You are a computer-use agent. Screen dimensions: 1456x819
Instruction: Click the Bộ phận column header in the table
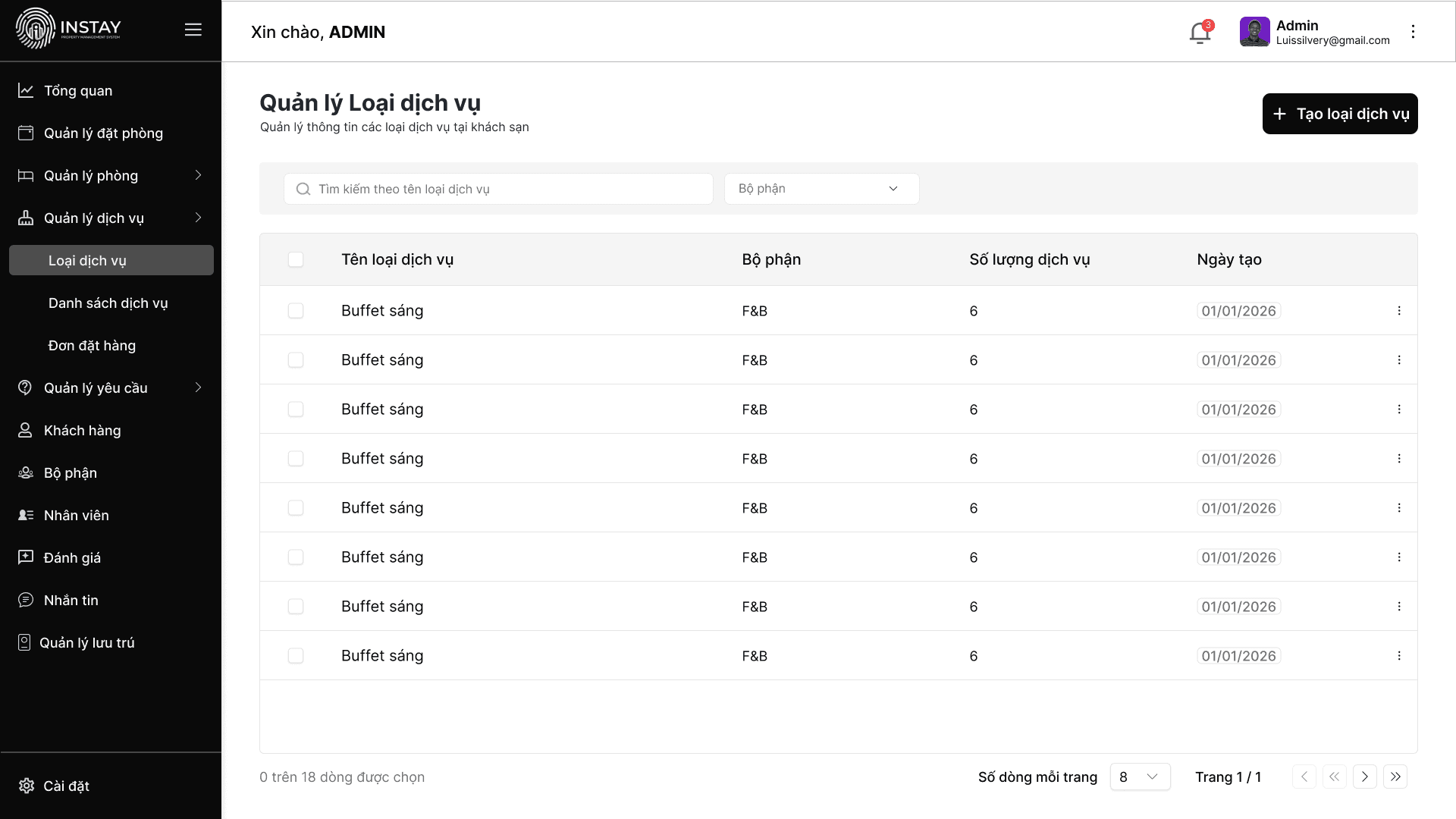[771, 259]
